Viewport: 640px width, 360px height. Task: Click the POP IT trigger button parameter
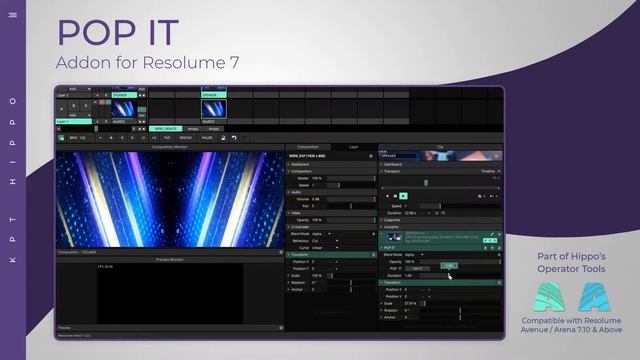pos(417,269)
